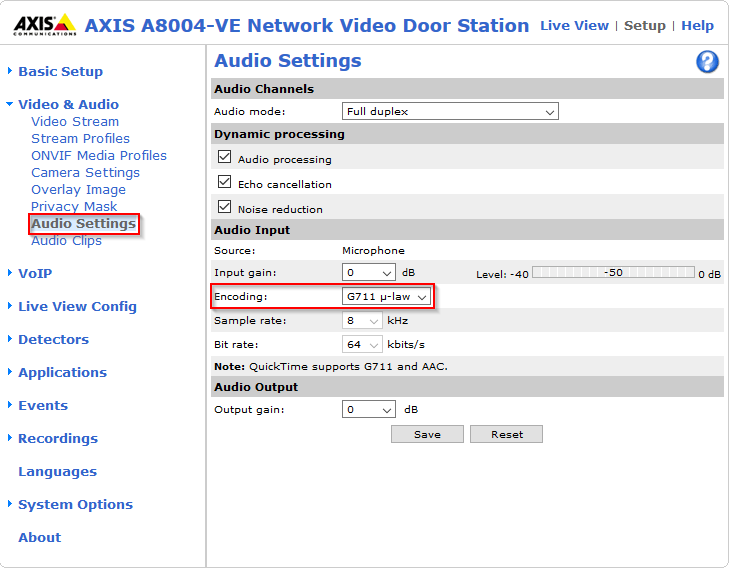Go to Video Stream settings
This screenshot has width=732, height=570.
coord(75,122)
